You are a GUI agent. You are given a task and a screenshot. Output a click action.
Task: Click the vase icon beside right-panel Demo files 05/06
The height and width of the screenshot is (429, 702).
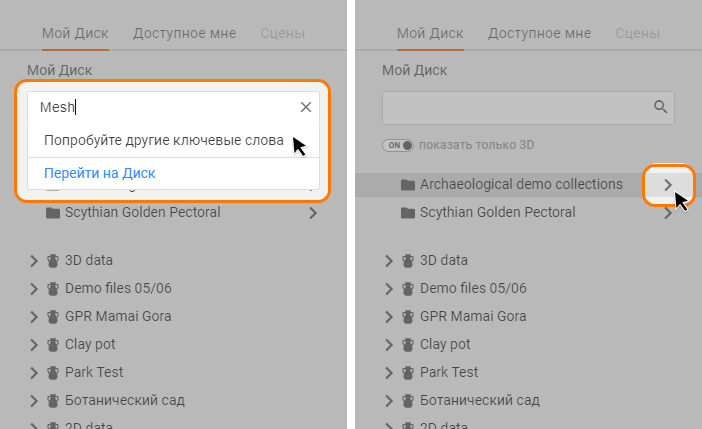[408, 288]
